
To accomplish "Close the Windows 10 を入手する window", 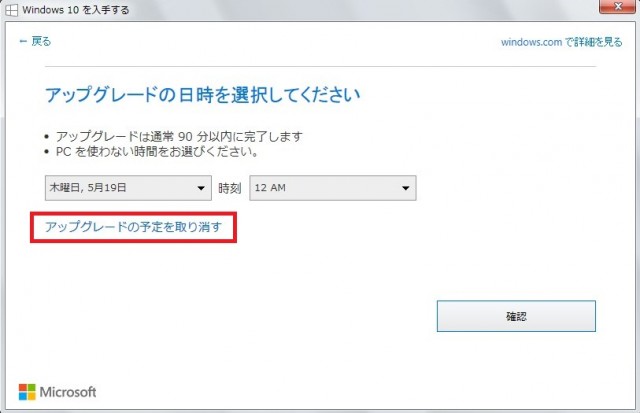I will tap(618, 6).
